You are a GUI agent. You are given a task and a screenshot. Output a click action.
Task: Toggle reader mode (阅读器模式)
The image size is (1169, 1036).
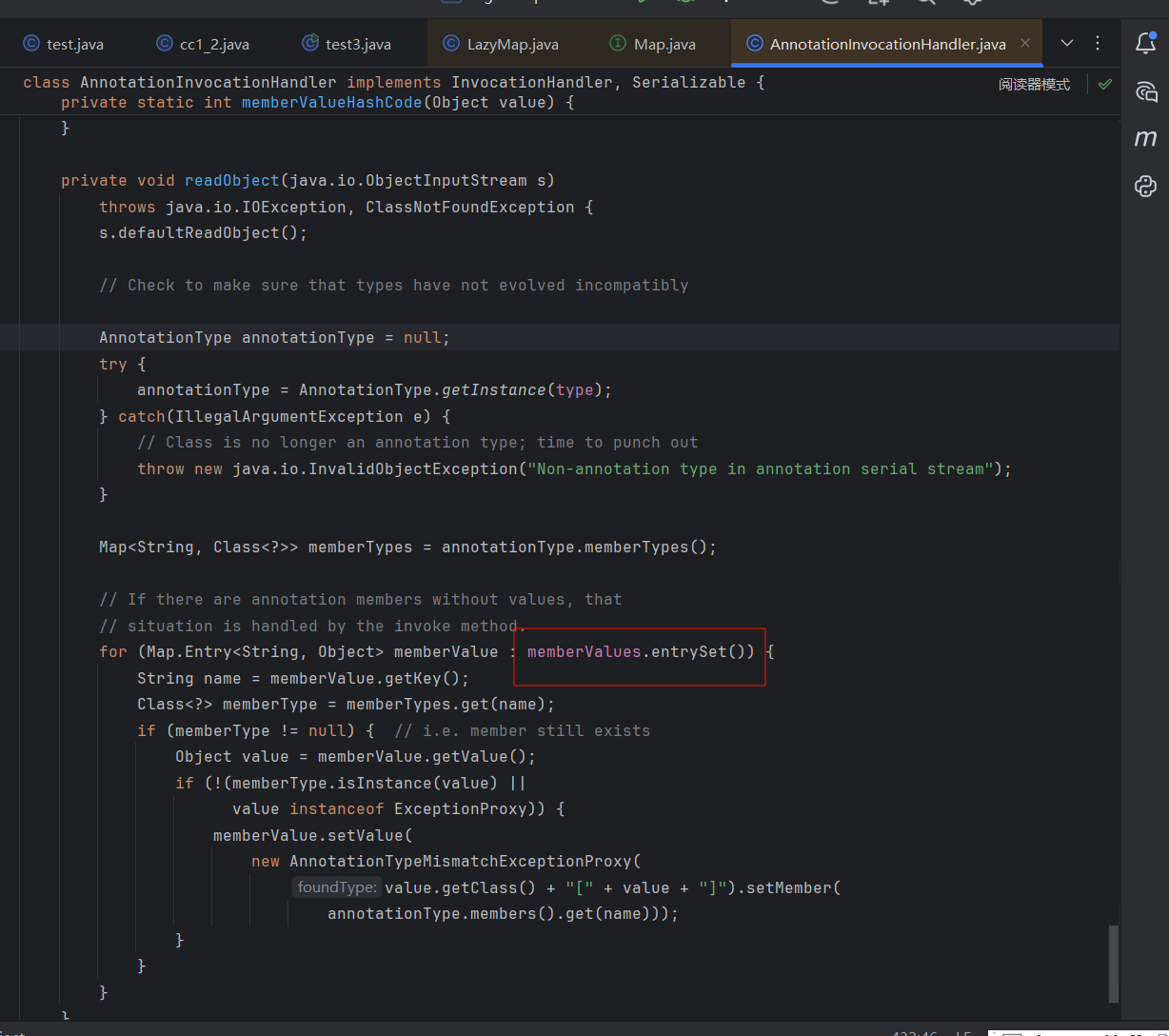(1034, 84)
